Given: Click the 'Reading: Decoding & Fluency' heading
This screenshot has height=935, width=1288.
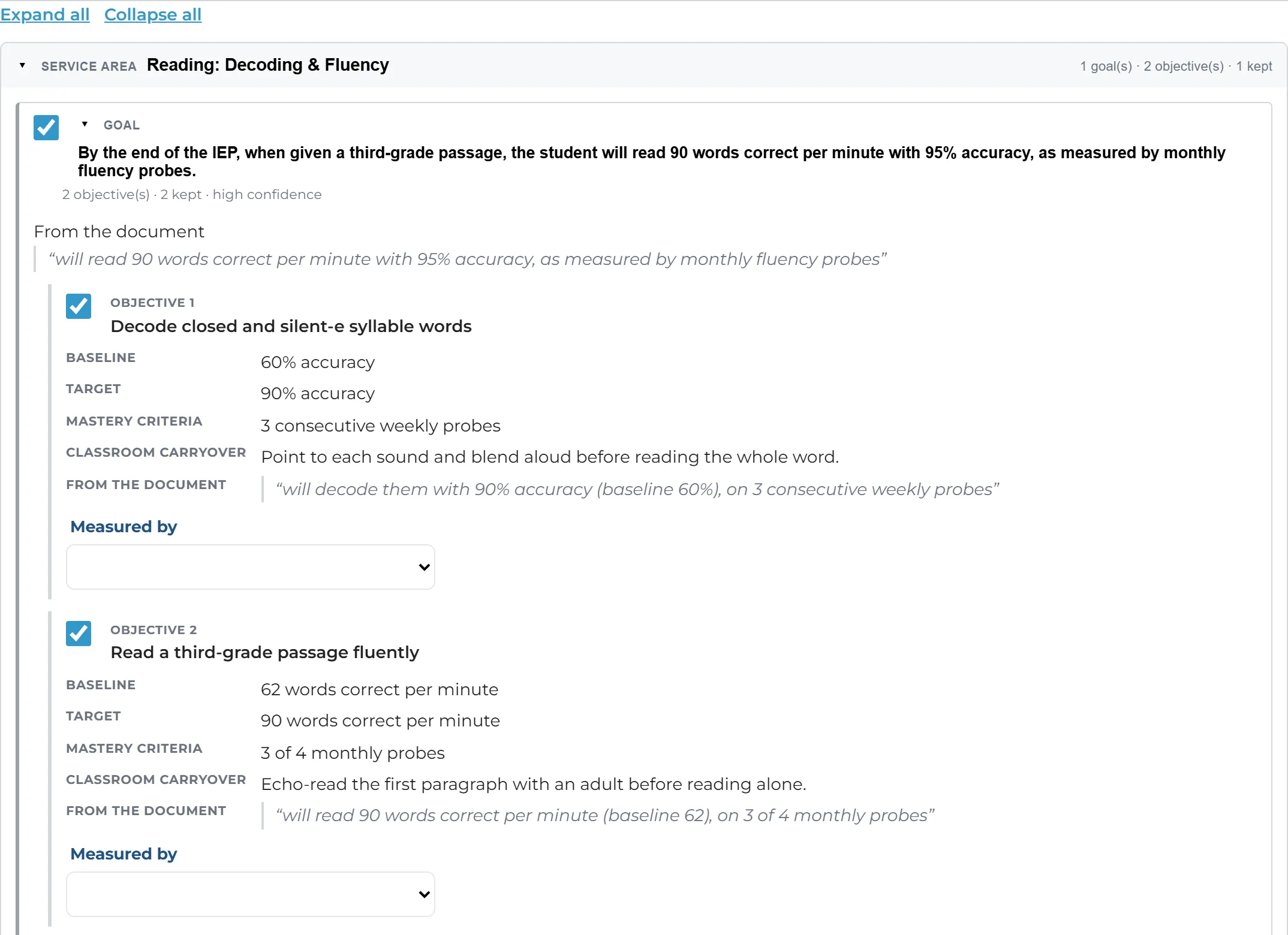Looking at the screenshot, I should coord(268,65).
